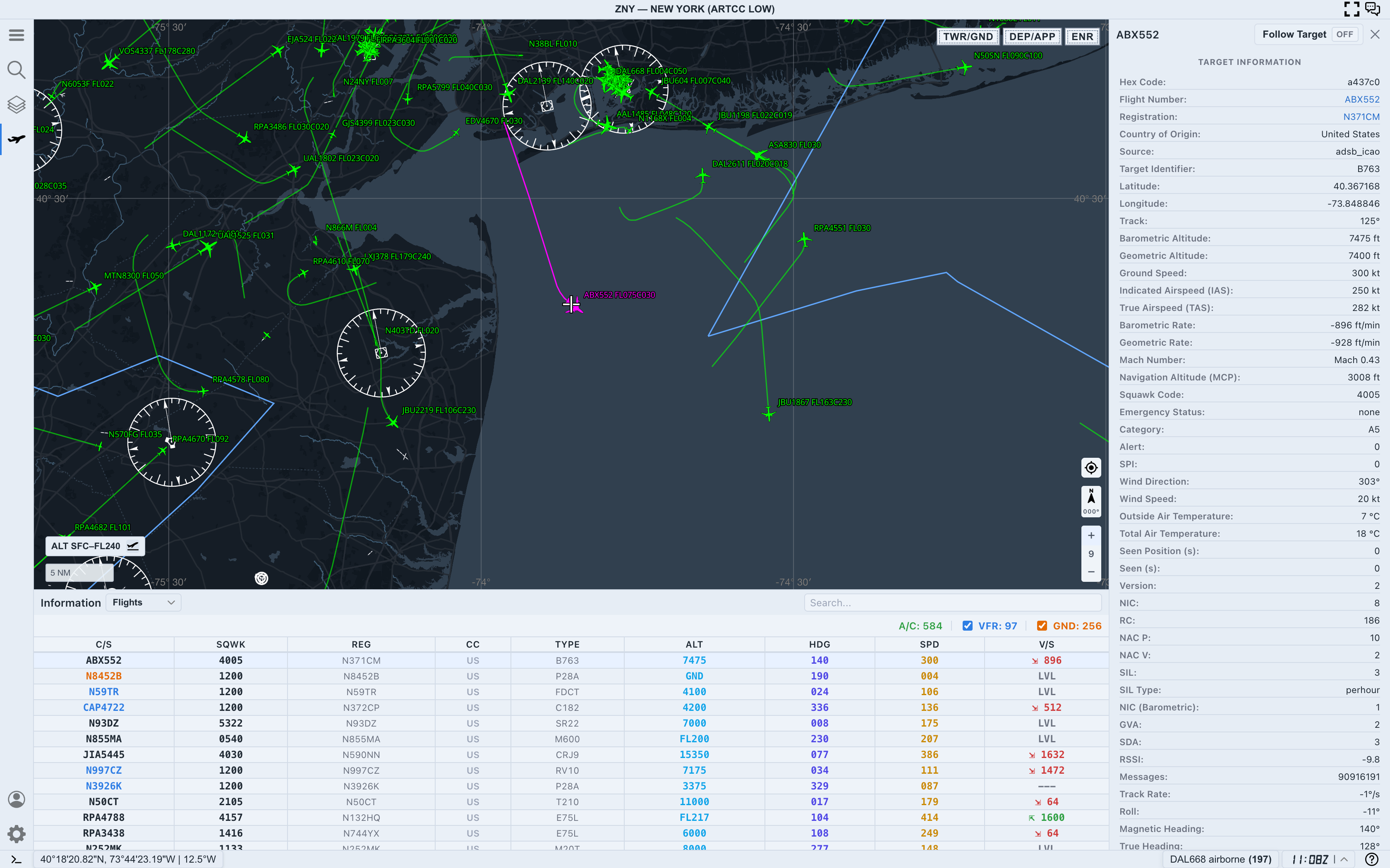
Task: Click the A/C: 584 aircraft count
Action: point(920,626)
